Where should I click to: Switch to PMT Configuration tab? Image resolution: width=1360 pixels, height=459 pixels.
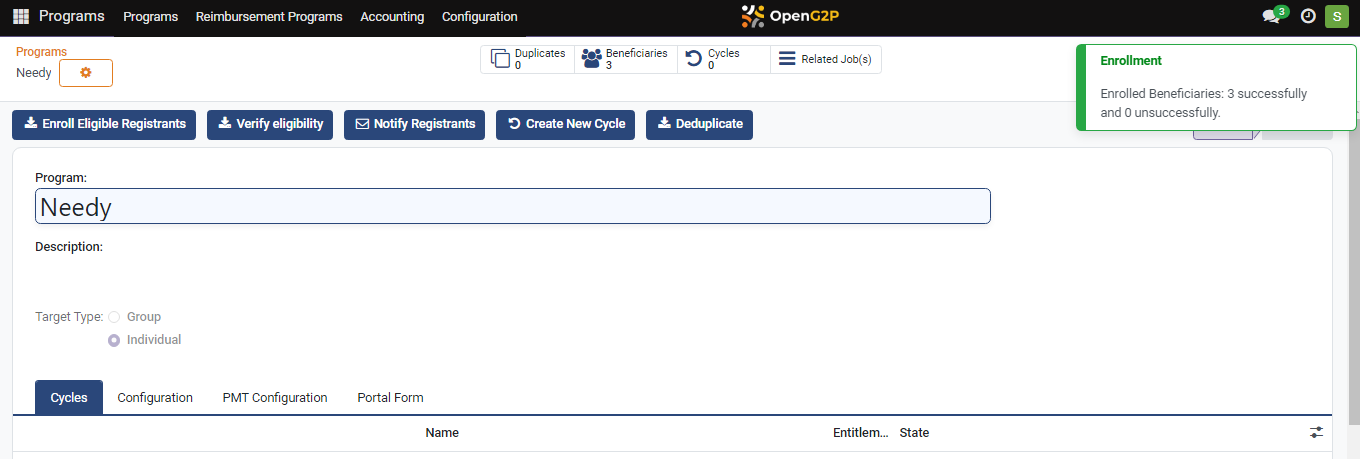[275, 398]
